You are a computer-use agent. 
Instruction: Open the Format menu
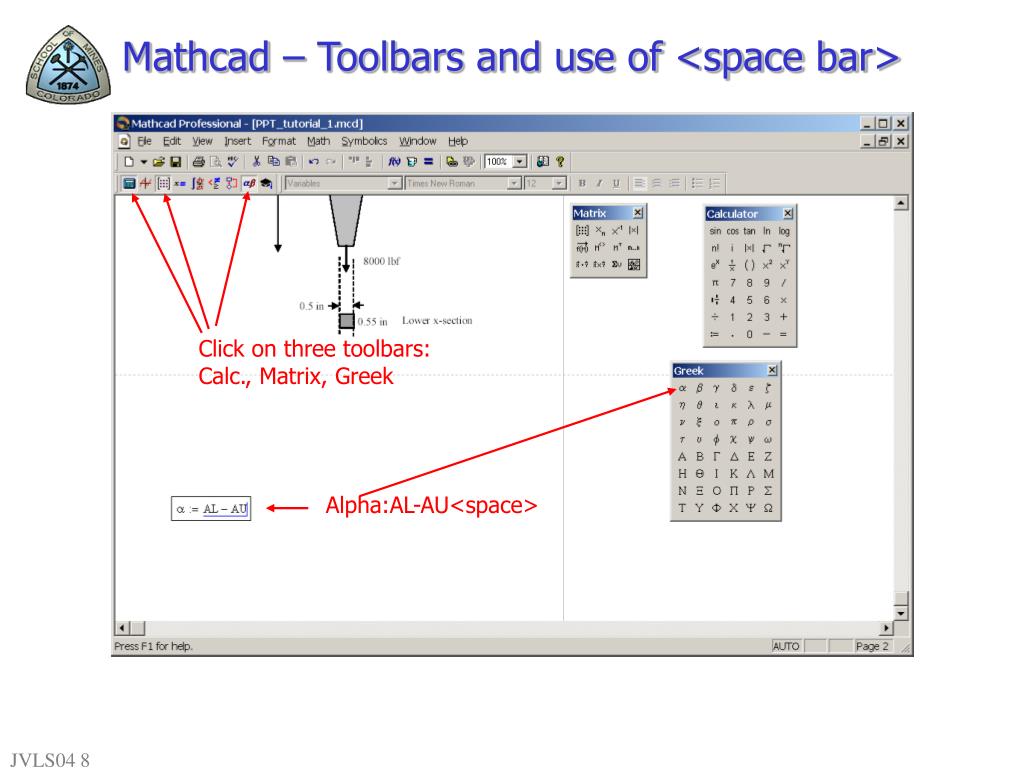pos(279,141)
